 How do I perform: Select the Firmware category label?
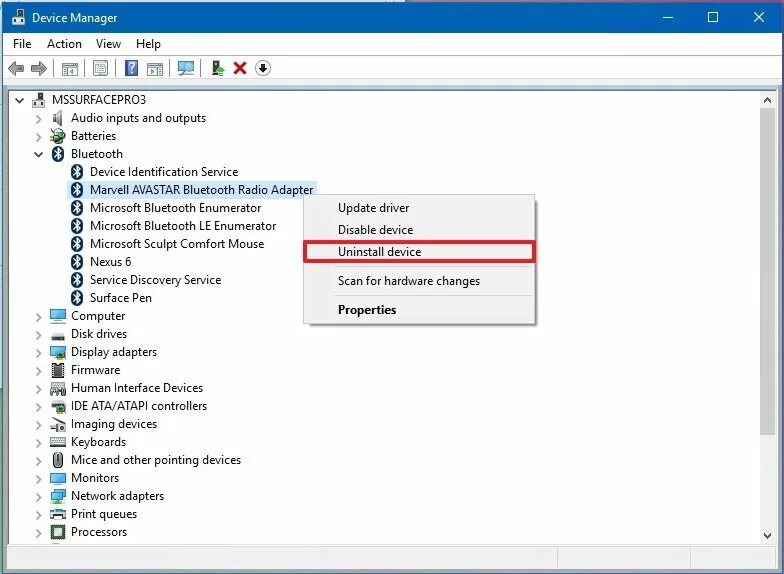click(x=96, y=370)
